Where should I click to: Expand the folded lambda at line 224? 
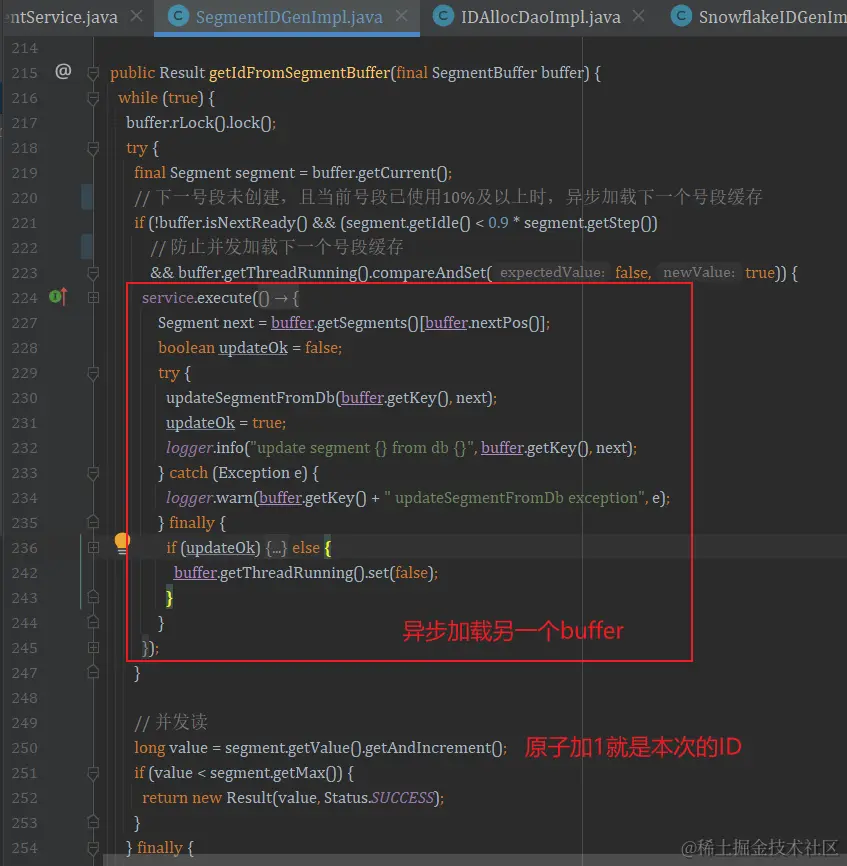93,298
